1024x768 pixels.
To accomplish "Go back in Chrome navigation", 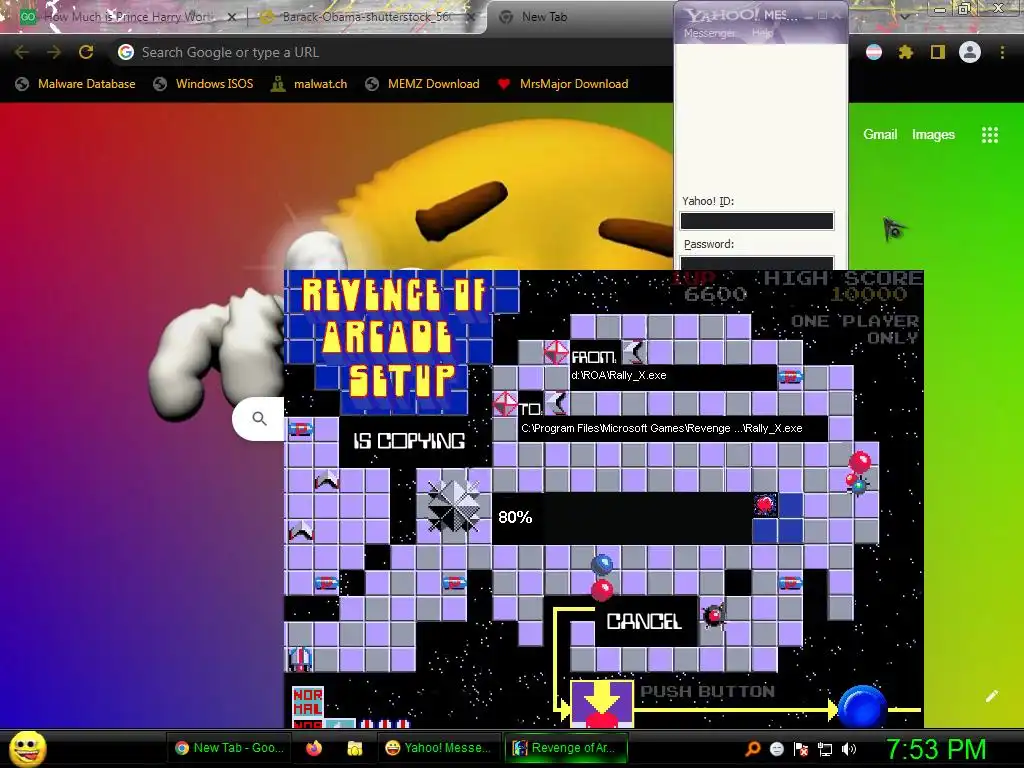I will click(x=22, y=52).
